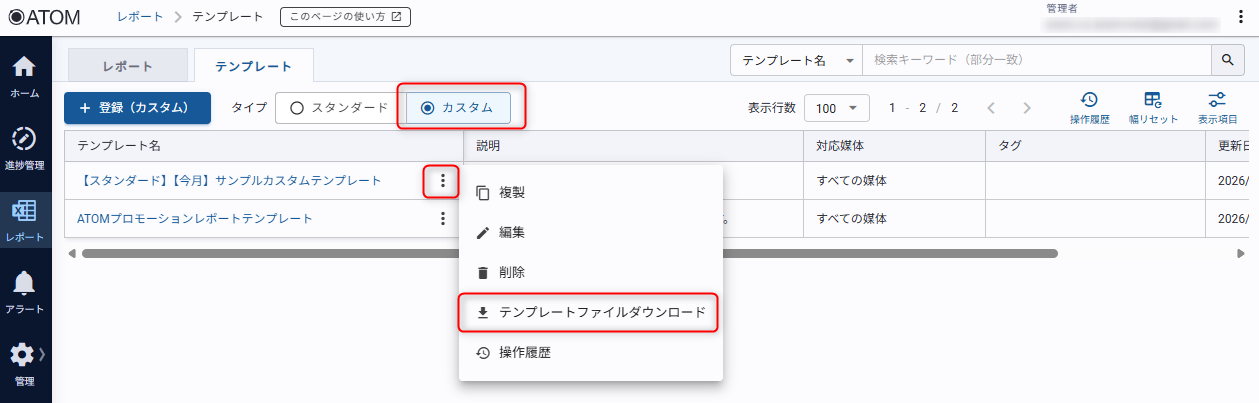1259x403 pixels.
Task: Switch to the レポート tab
Action: coord(128,66)
